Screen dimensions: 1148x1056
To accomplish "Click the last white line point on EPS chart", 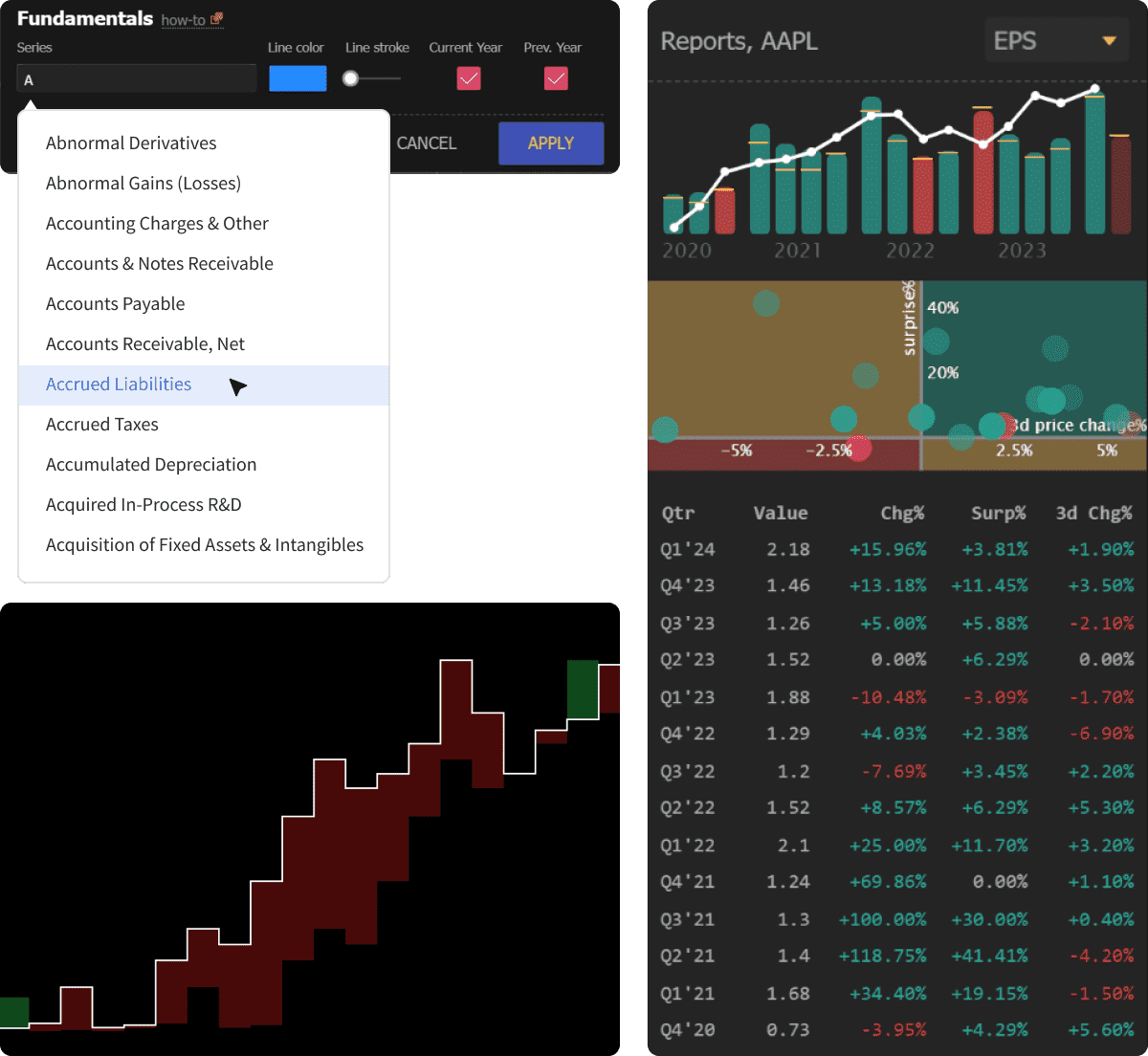I will pos(1095,90).
